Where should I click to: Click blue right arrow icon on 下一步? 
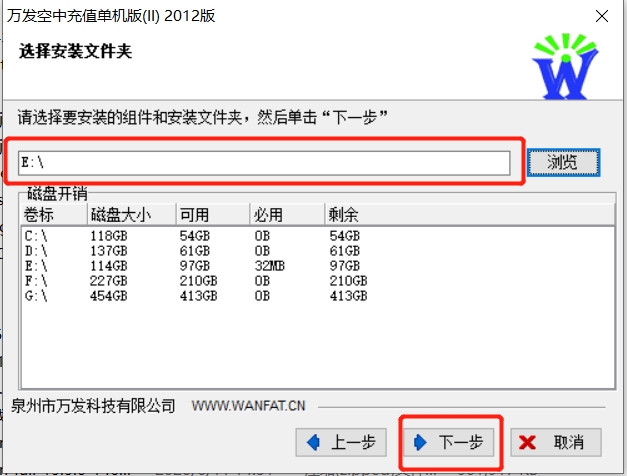coord(420,442)
